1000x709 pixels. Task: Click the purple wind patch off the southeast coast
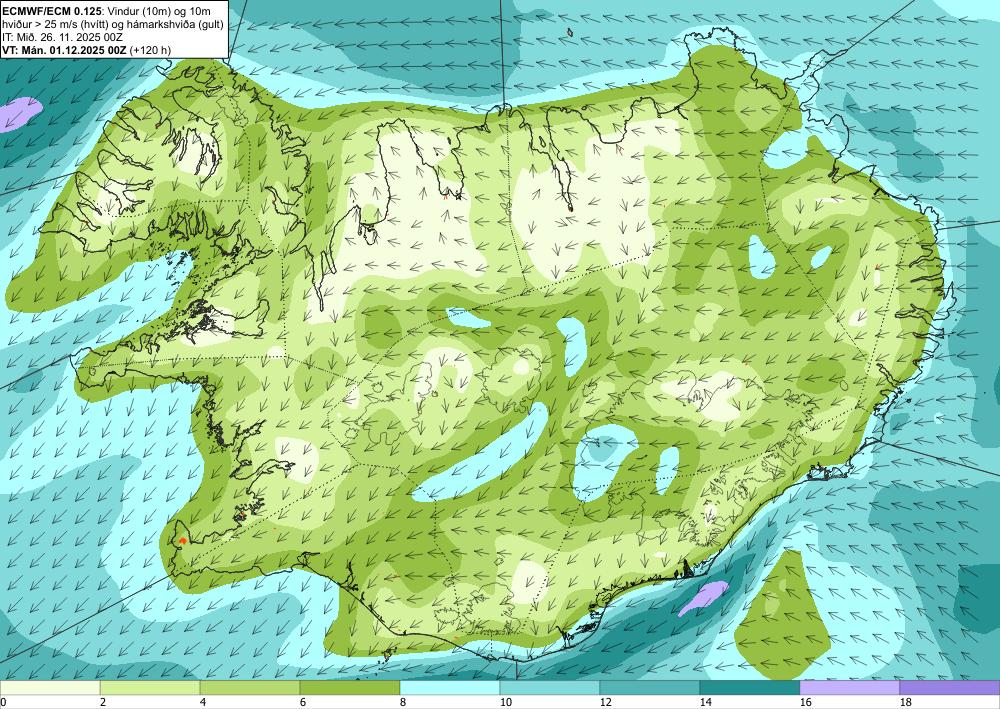703,598
